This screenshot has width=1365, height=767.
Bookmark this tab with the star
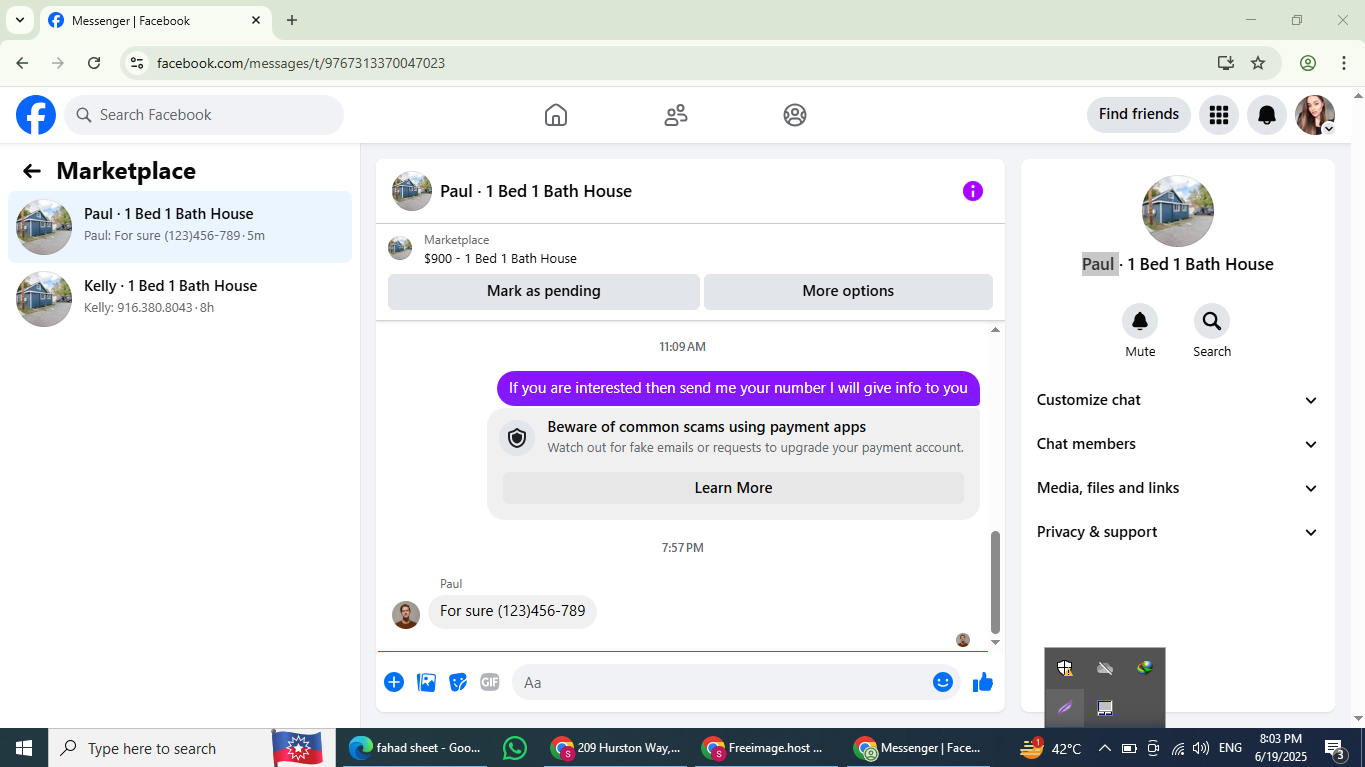click(1258, 63)
